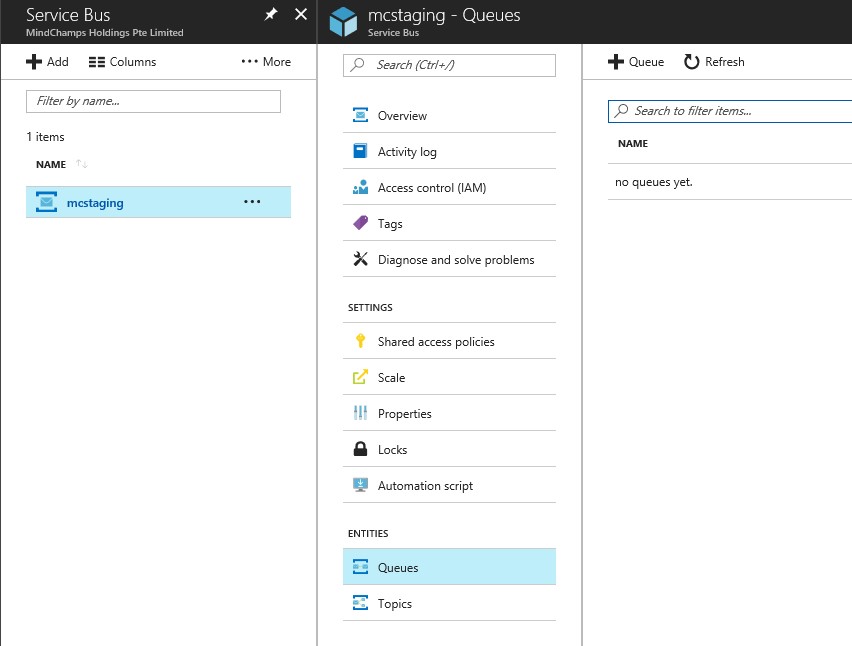Open the mcstaging row ellipsis menu
The width and height of the screenshot is (852, 646).
click(252, 202)
